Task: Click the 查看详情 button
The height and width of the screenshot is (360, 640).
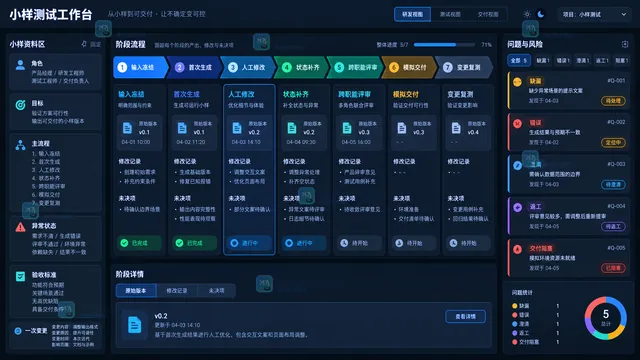Action: click(x=465, y=317)
